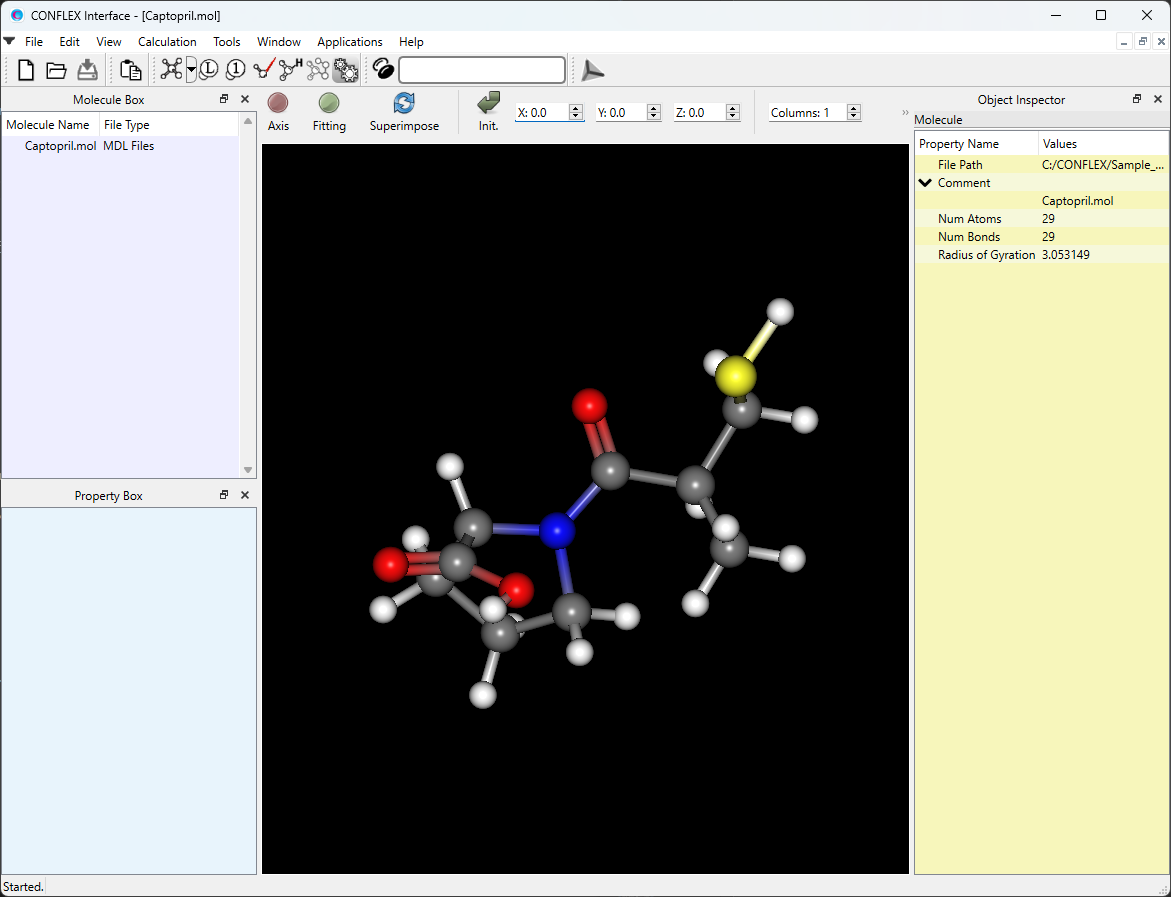Open the calculation settings gear icon
1171x897 pixels.
(x=345, y=70)
